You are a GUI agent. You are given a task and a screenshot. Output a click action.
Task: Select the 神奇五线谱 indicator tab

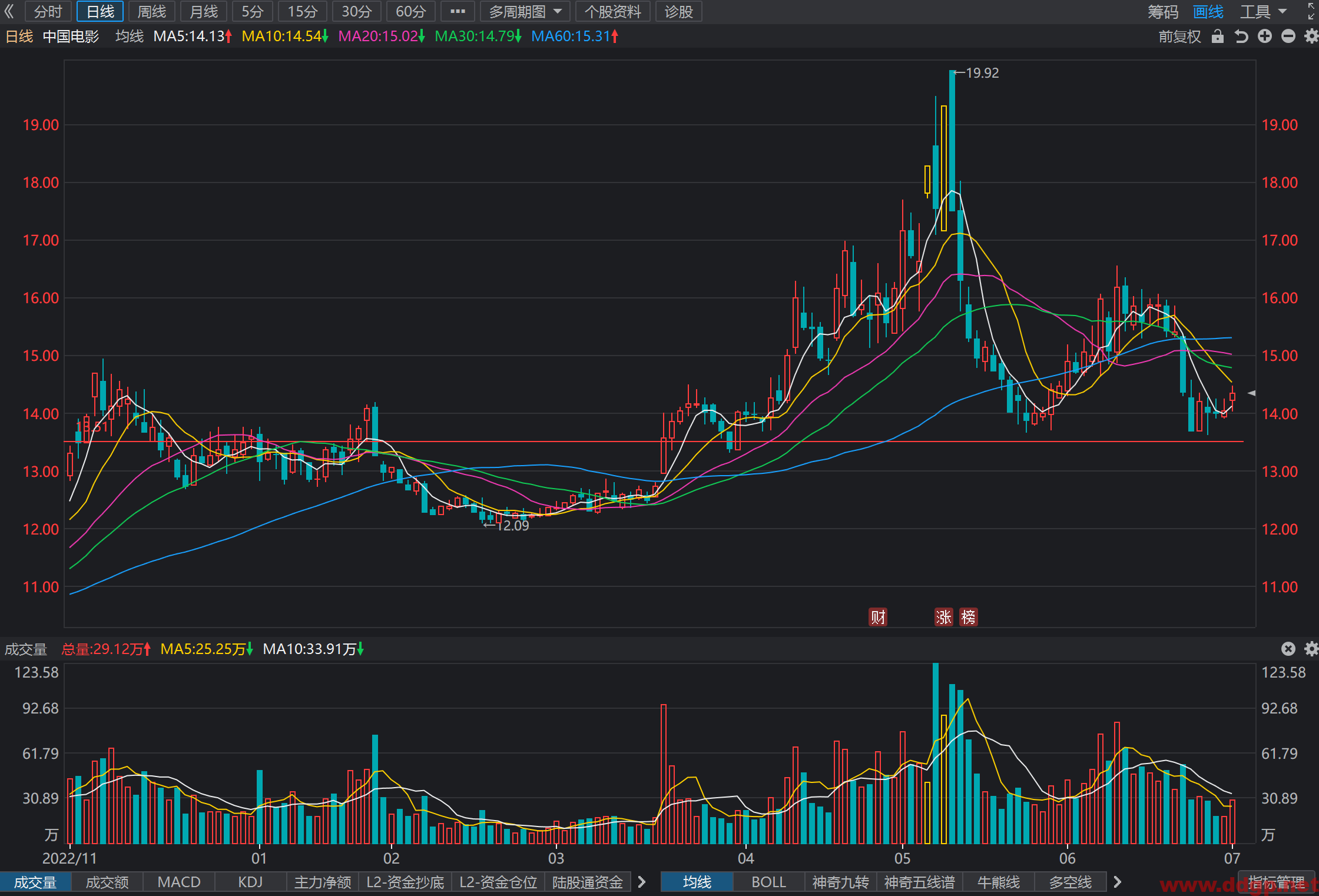pos(920,882)
